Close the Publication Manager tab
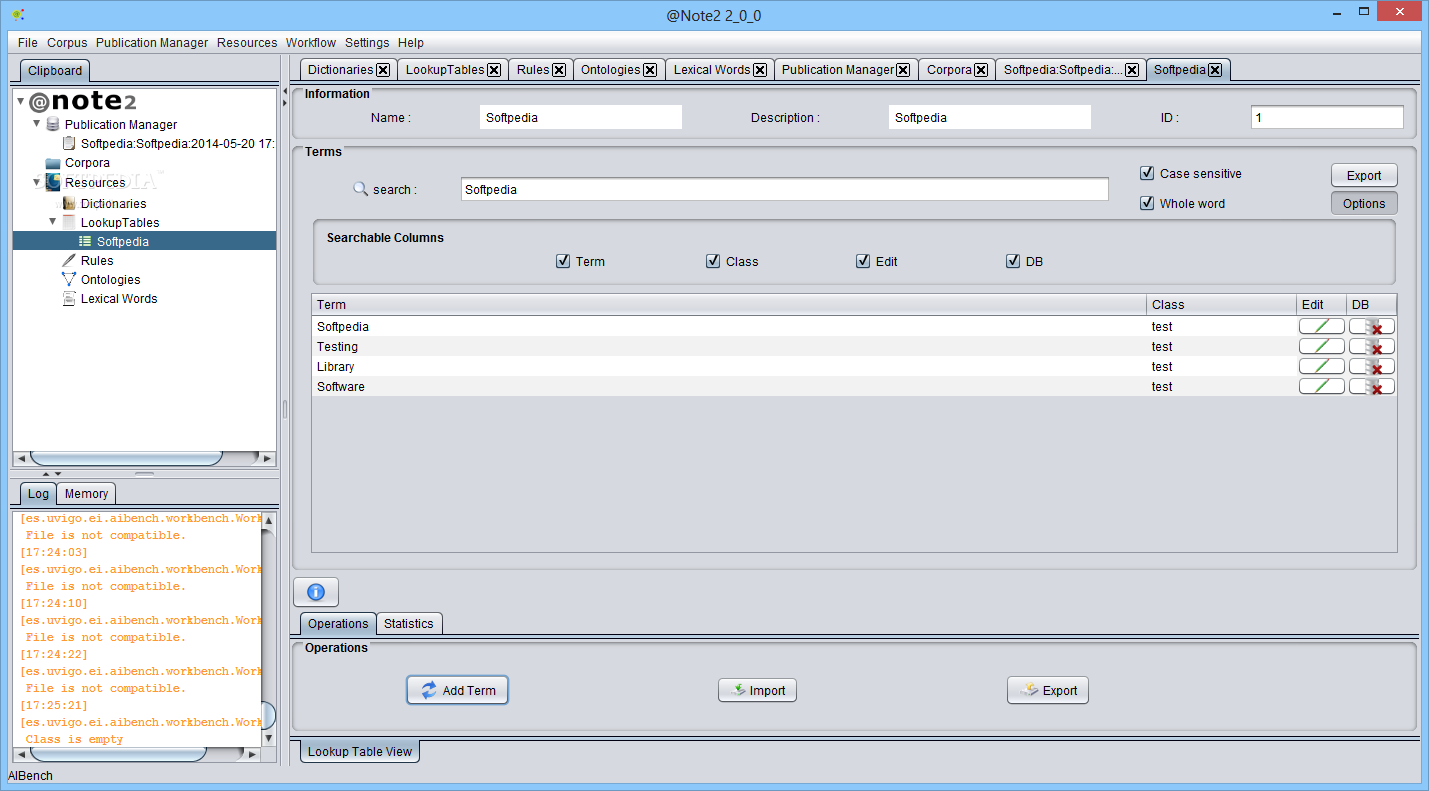 point(903,70)
